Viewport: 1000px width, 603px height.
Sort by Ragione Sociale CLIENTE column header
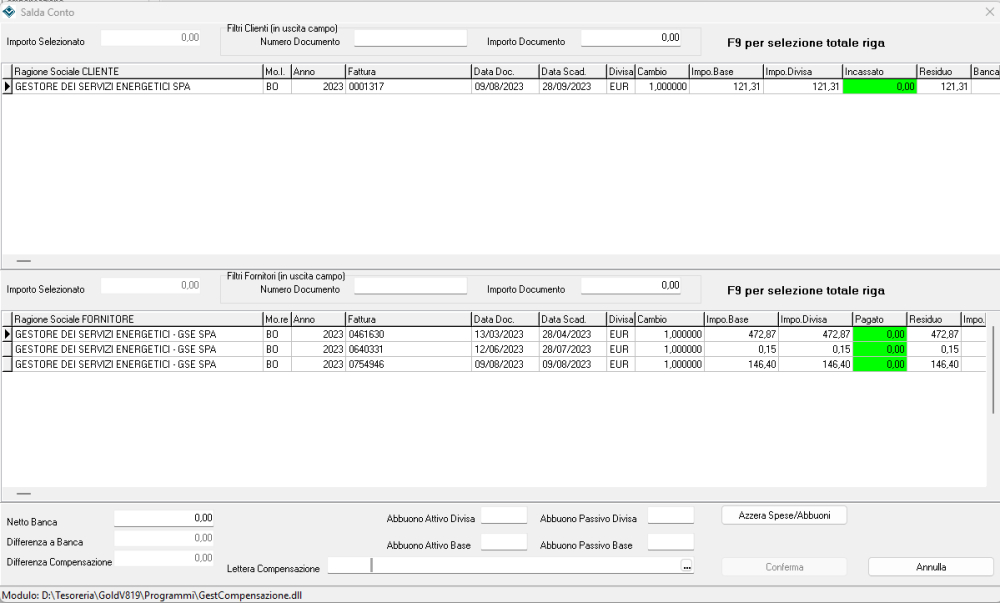[137, 71]
